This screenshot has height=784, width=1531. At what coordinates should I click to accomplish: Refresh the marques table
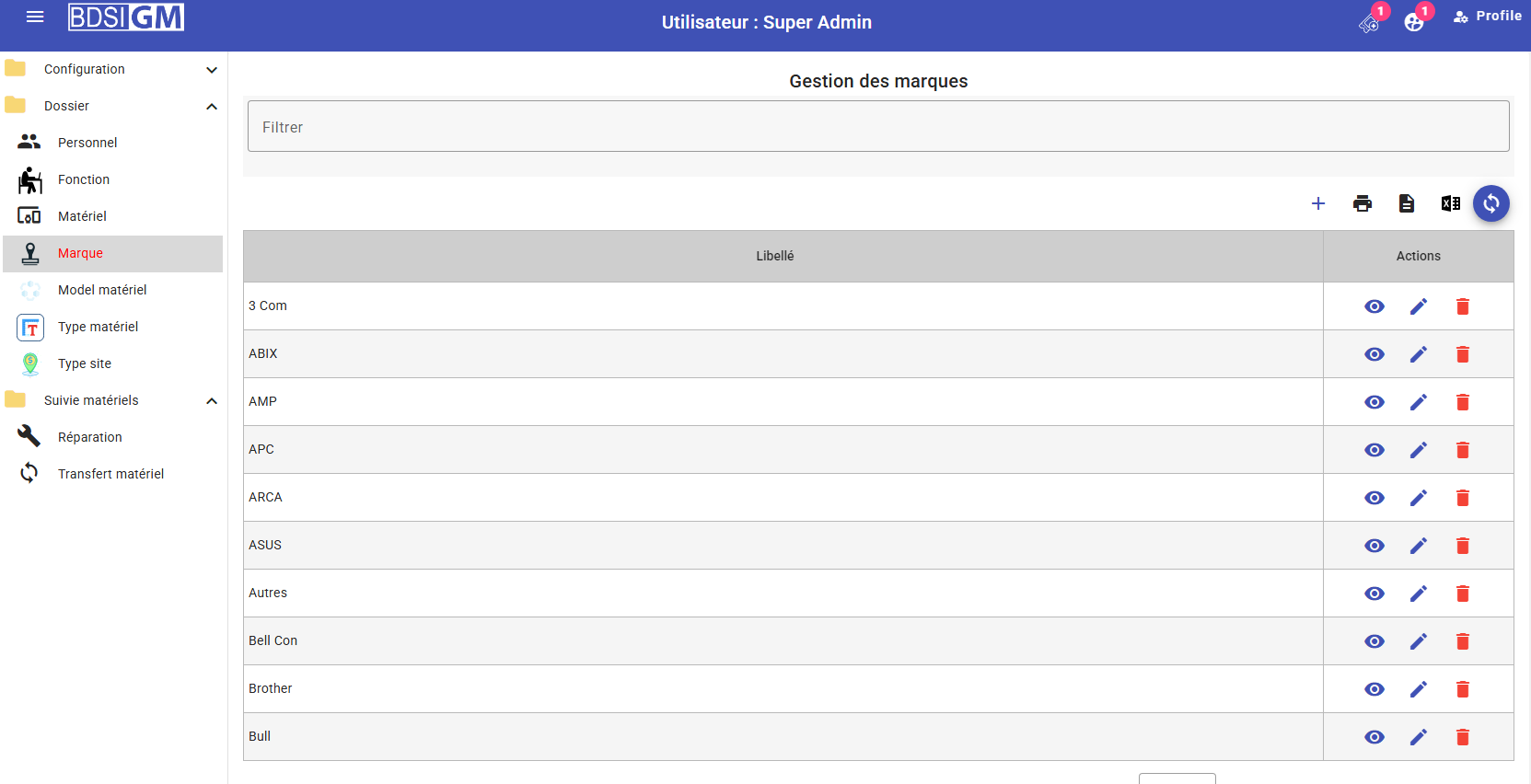(1491, 203)
